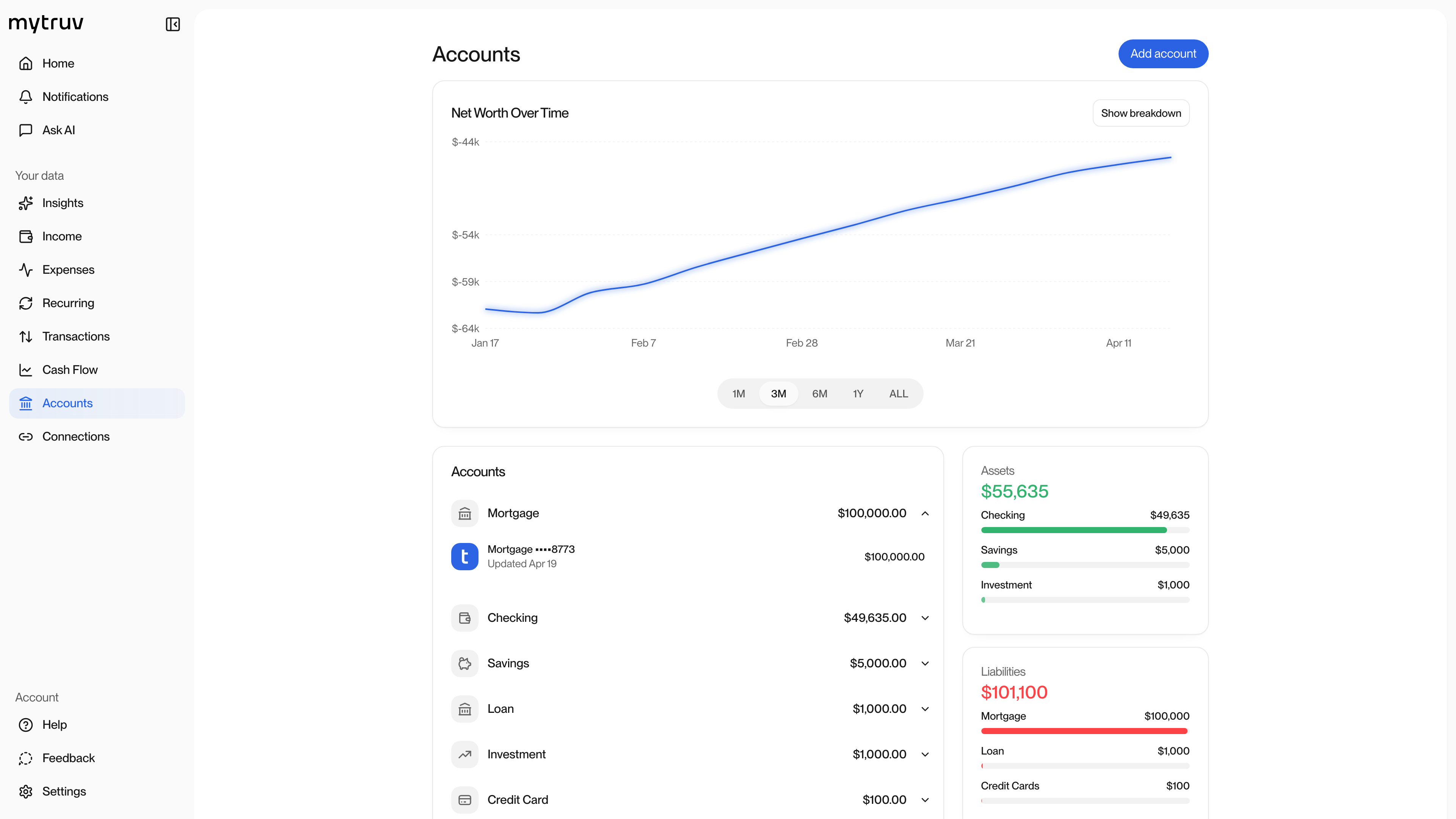This screenshot has height=819, width=1456.
Task: Expand the Credit Card group chevron
Action: coord(925,800)
